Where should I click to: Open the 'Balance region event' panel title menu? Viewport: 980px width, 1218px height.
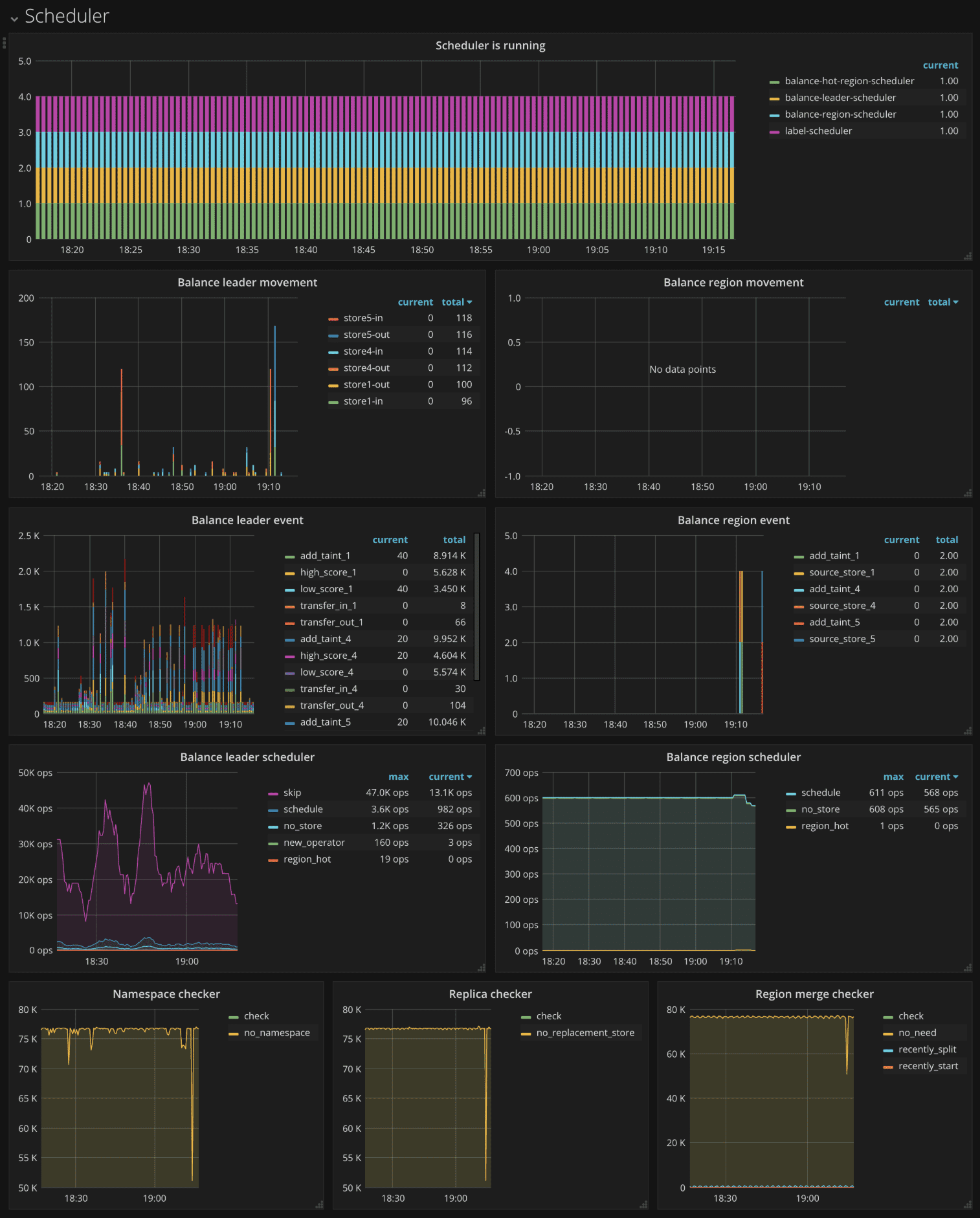point(733,520)
